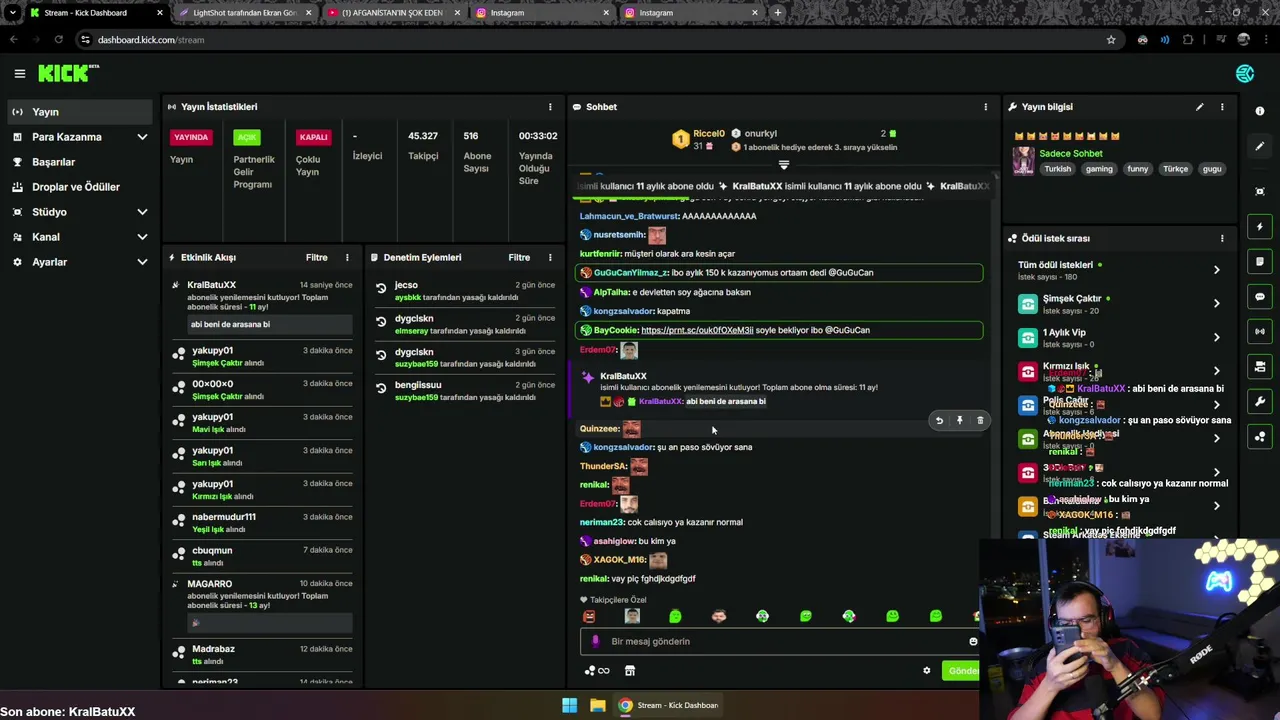Open the Şimşek Çaktır reward requests

[x=1120, y=304]
